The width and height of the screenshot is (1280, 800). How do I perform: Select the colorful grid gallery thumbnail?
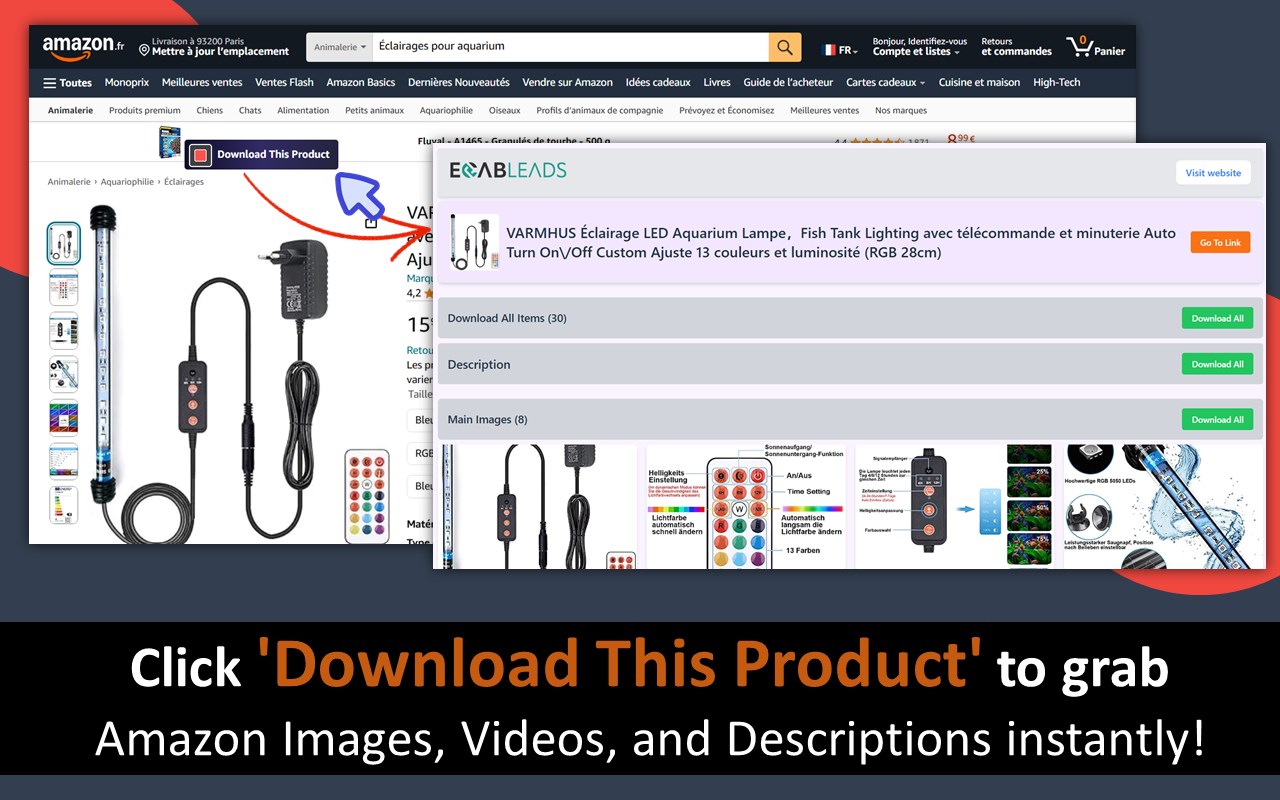[64, 418]
